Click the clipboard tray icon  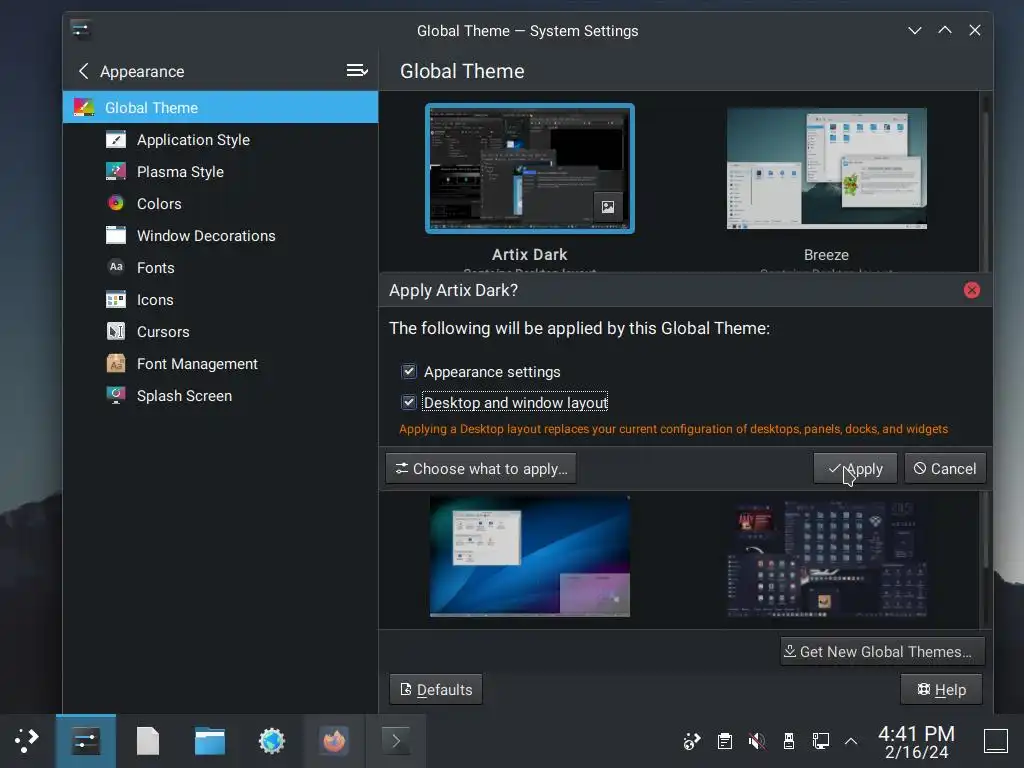[x=725, y=741]
